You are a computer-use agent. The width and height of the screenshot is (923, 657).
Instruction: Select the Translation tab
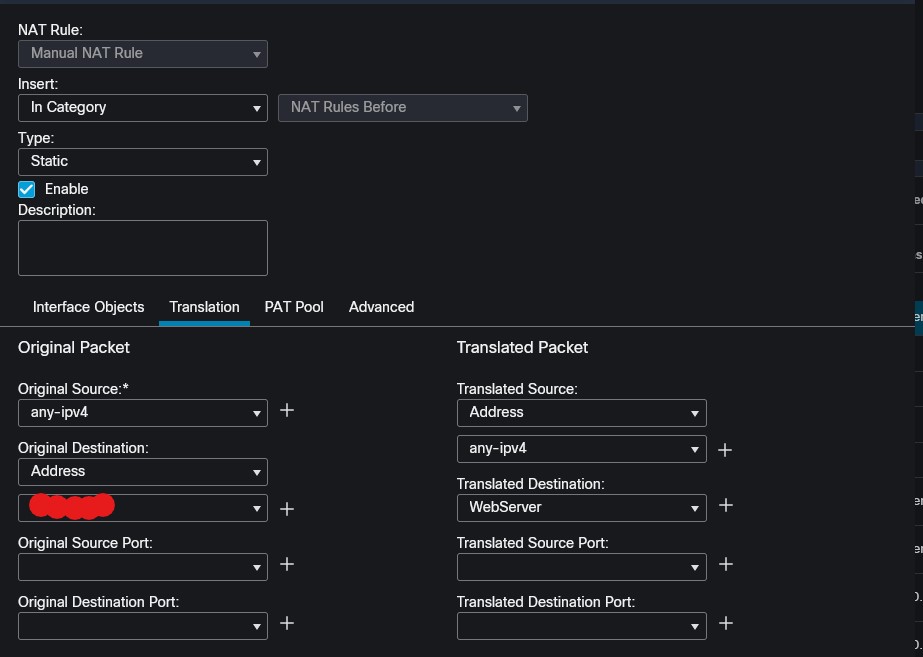[204, 307]
